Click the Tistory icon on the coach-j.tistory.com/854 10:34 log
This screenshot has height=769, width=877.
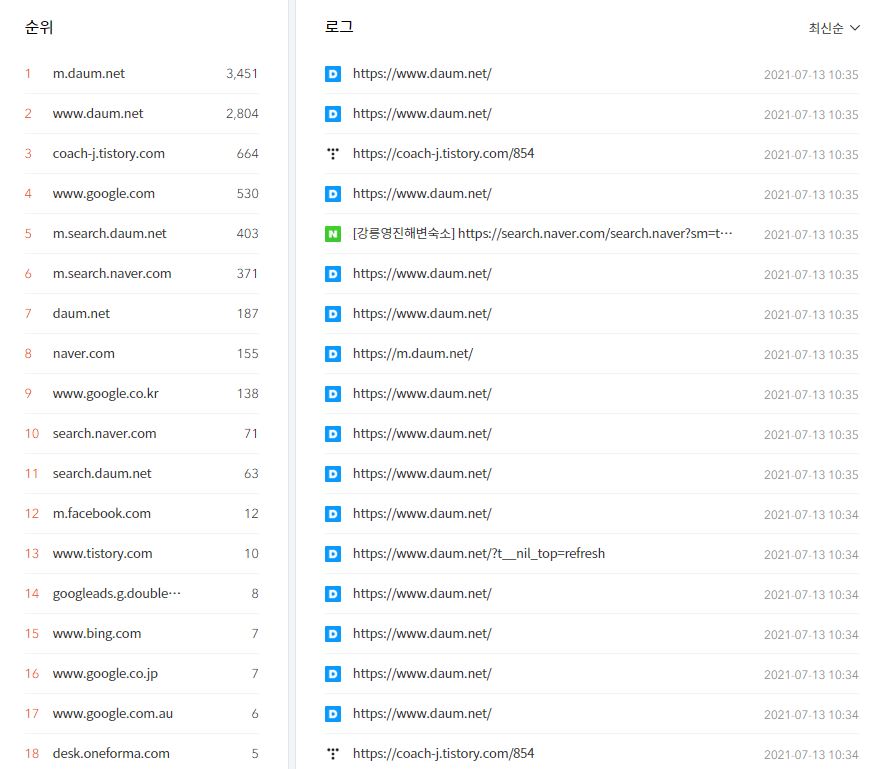click(x=333, y=754)
